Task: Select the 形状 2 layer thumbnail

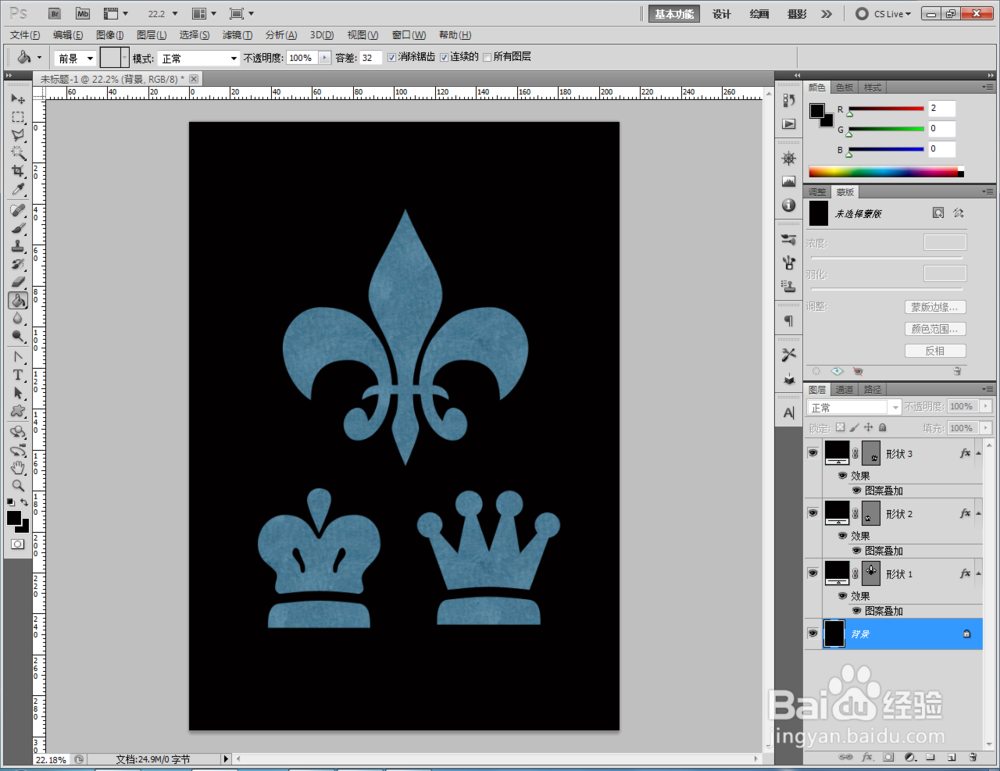Action: [x=837, y=513]
